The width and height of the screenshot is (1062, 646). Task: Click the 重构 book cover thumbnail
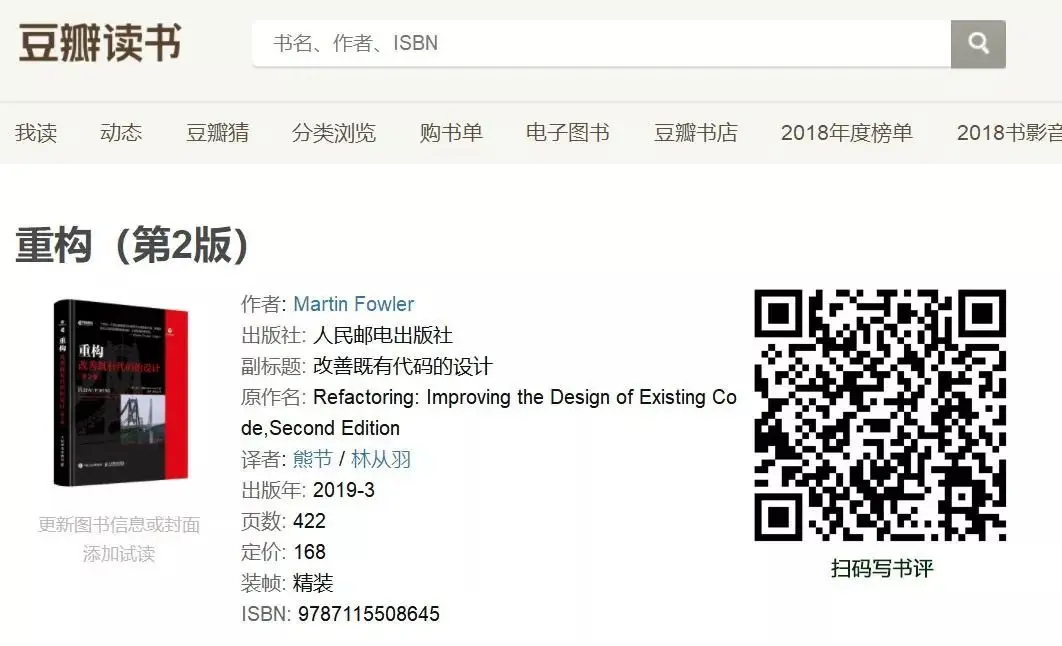pyautogui.click(x=121, y=393)
